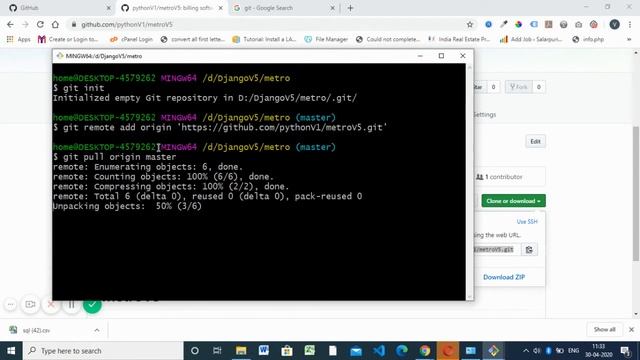Open the Apps bookmark shortcut
This screenshot has width=640, height=360.
click(18, 39)
